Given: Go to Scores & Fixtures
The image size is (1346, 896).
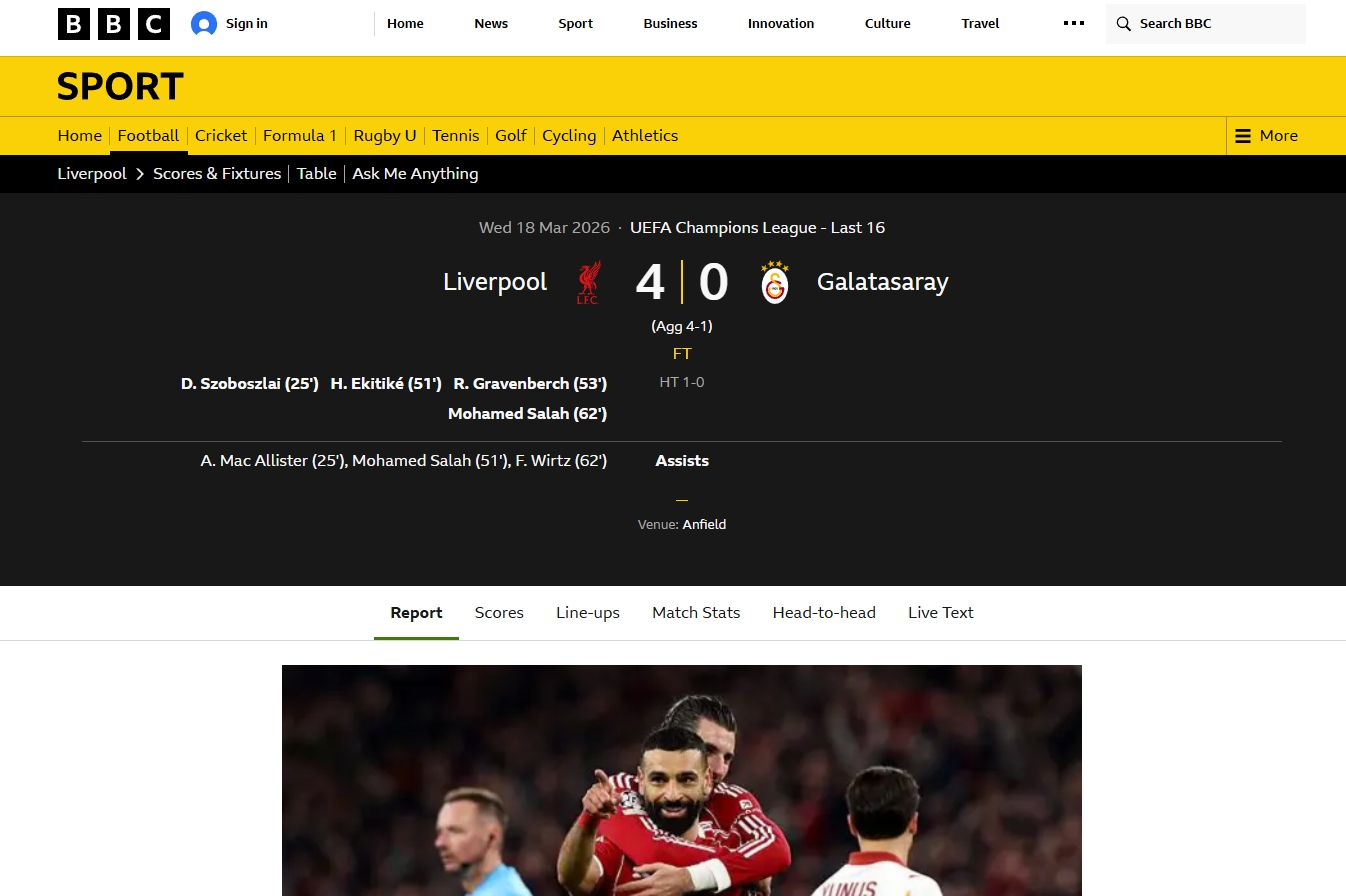Looking at the screenshot, I should [x=217, y=174].
